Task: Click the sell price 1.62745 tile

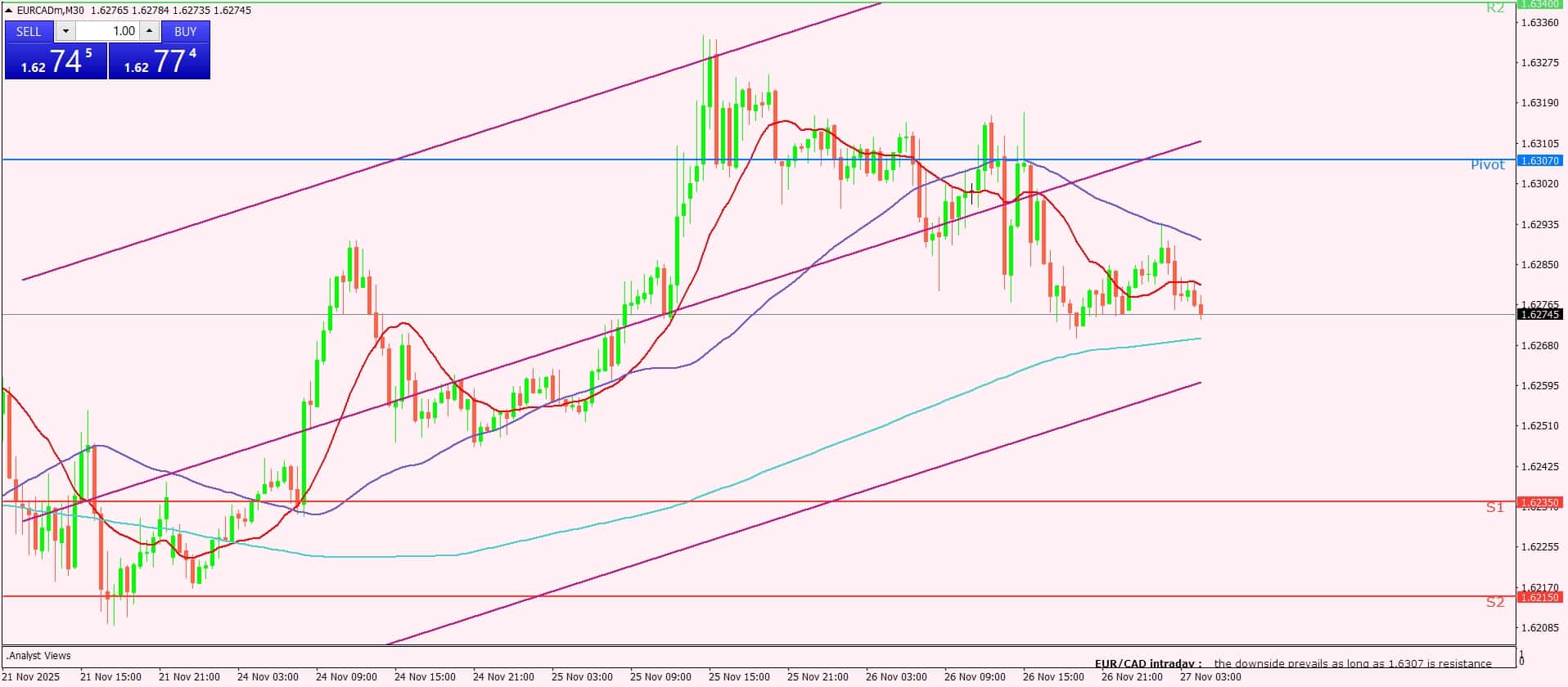Action: pyautogui.click(x=56, y=61)
